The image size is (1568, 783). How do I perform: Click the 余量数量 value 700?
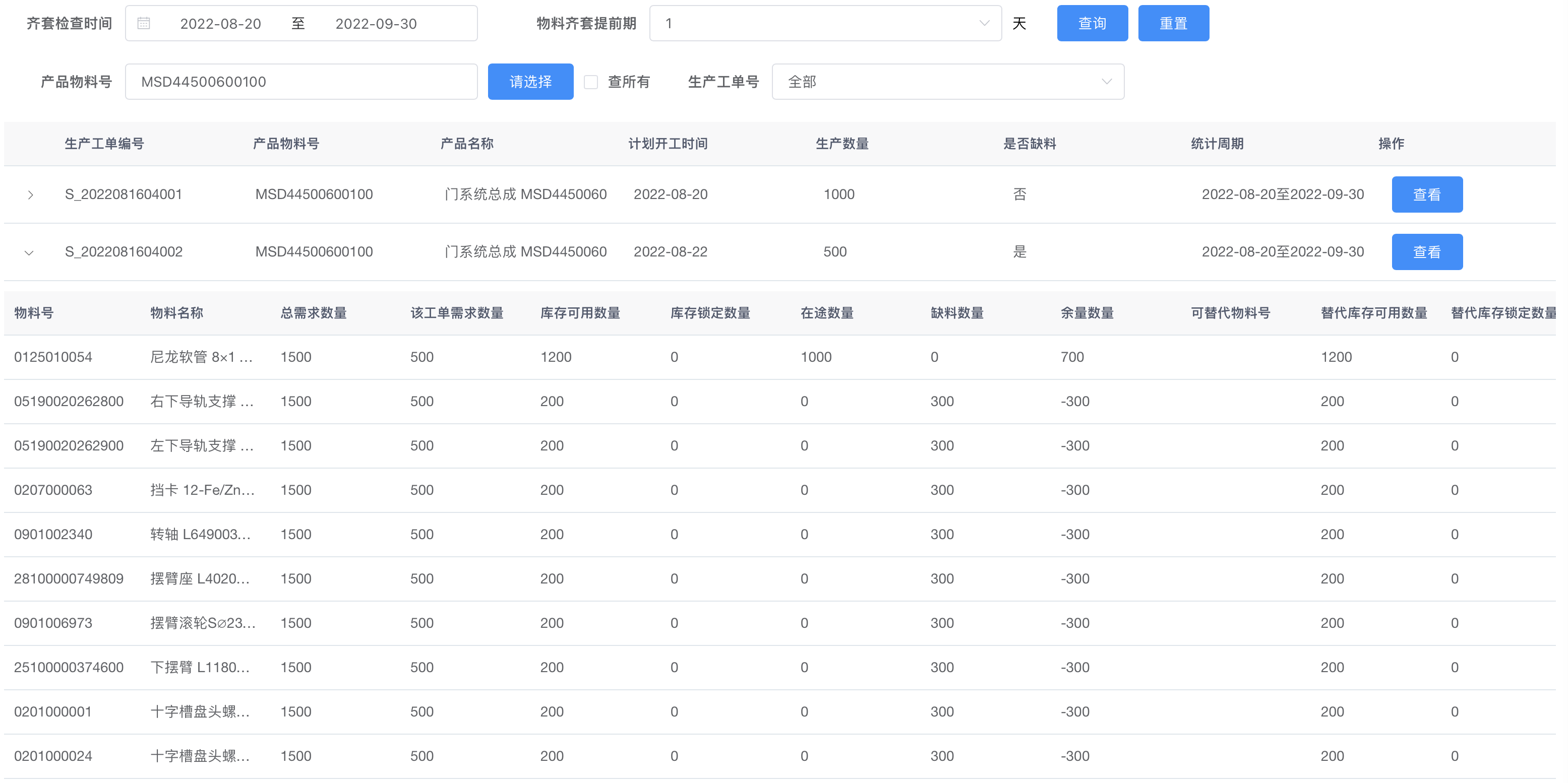[x=1072, y=357]
